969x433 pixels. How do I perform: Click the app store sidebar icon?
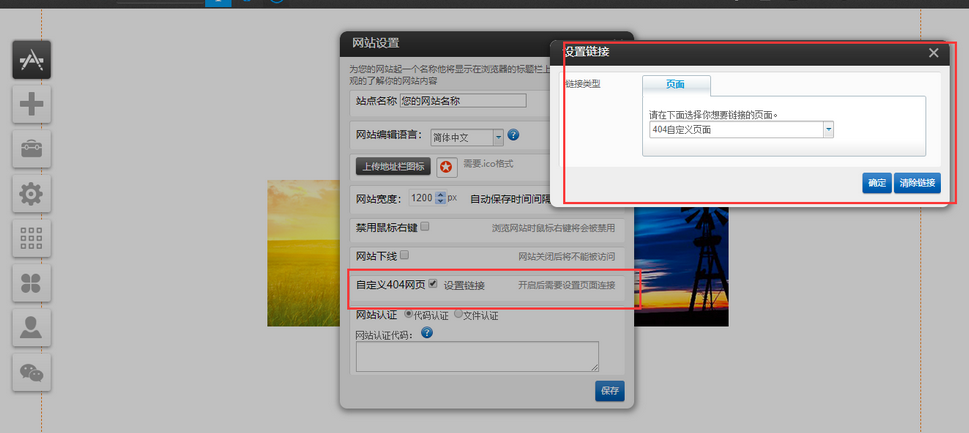pos(31,61)
